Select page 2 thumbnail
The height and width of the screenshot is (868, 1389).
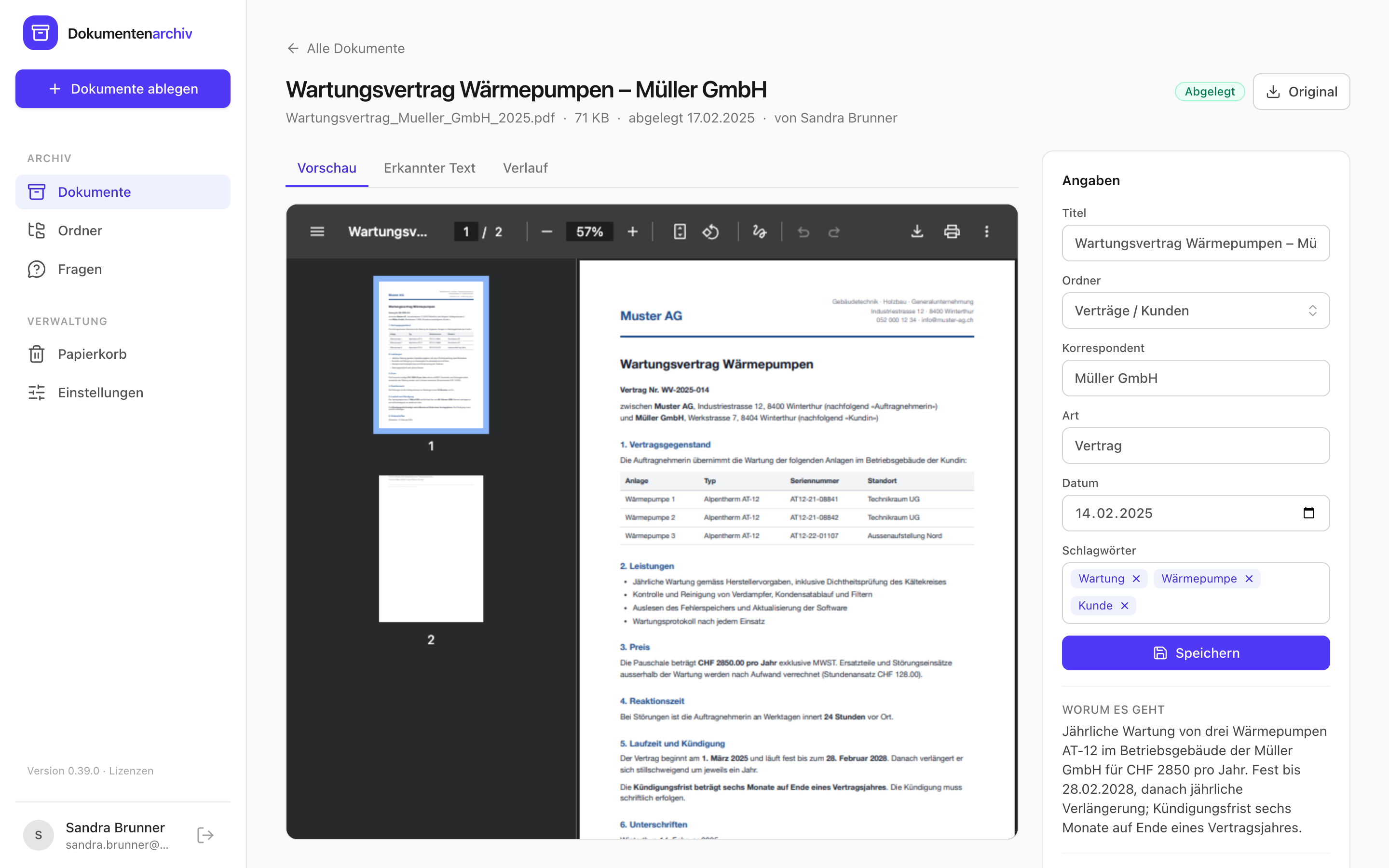click(431, 548)
